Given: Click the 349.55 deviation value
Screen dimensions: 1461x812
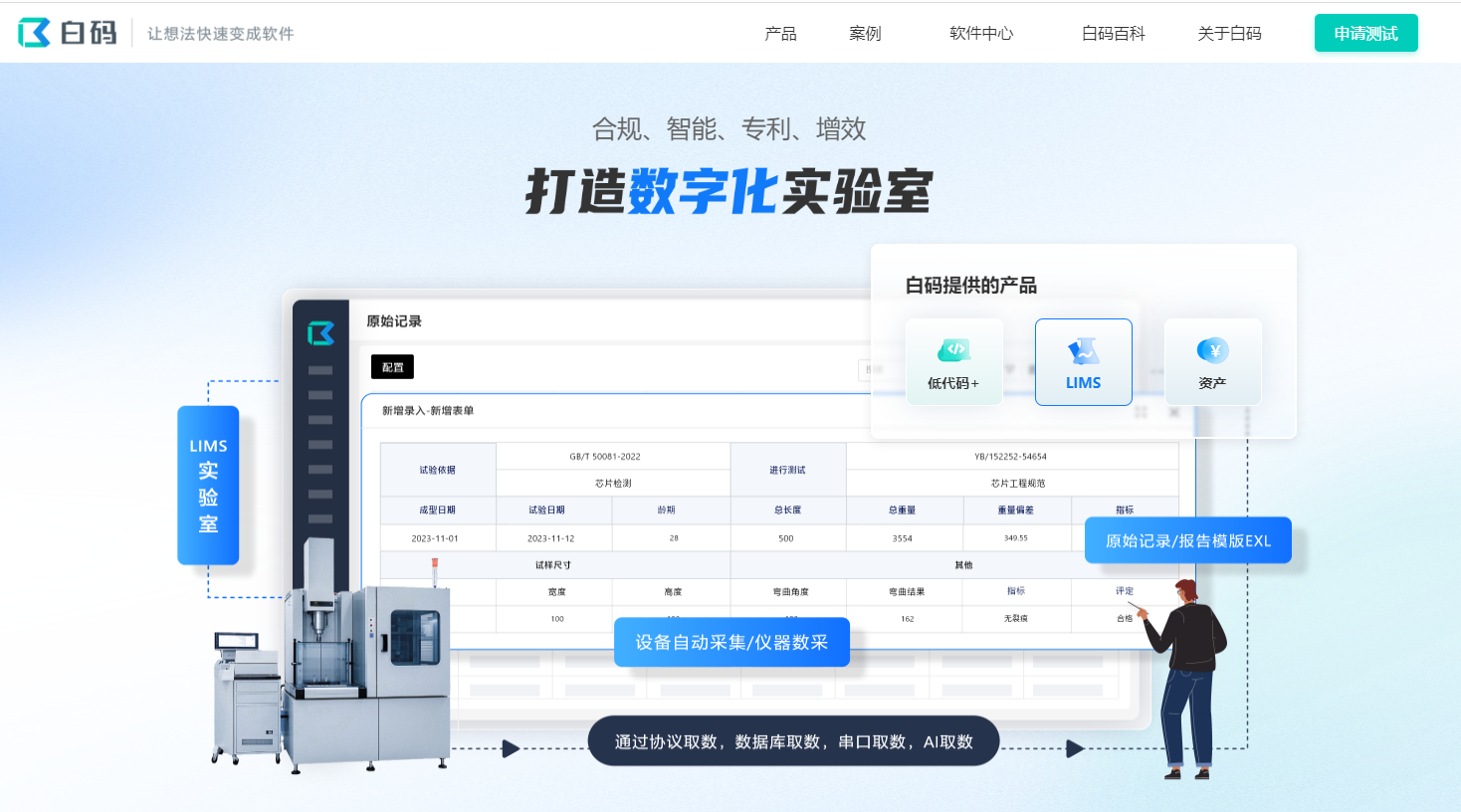Looking at the screenshot, I should coord(1016,538).
